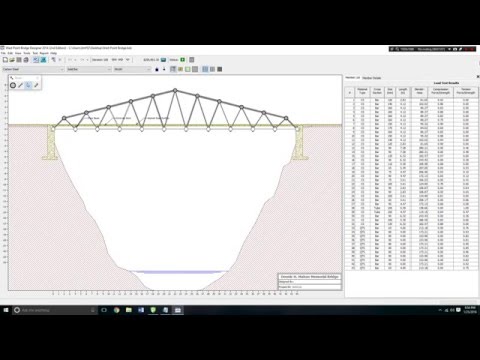Open File Explorer from the taskbar

pos(129,310)
